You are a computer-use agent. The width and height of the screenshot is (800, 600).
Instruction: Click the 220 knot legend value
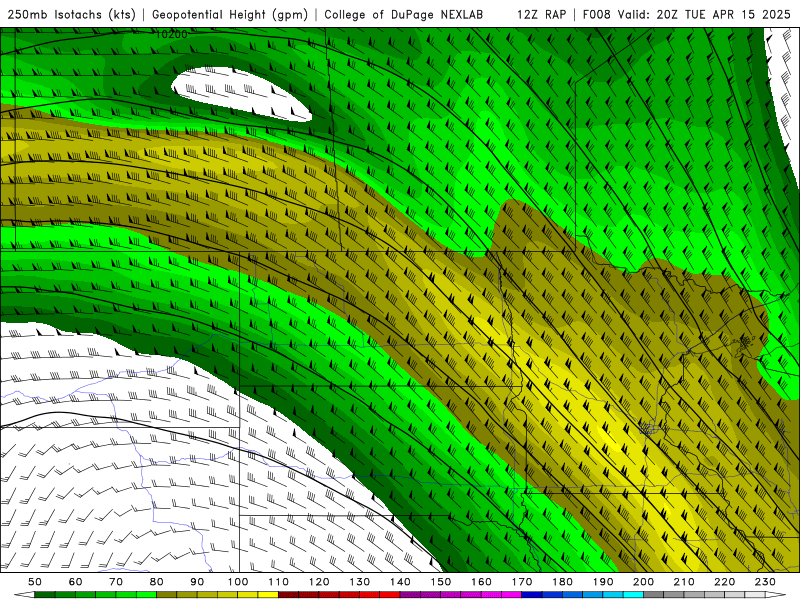(x=725, y=582)
